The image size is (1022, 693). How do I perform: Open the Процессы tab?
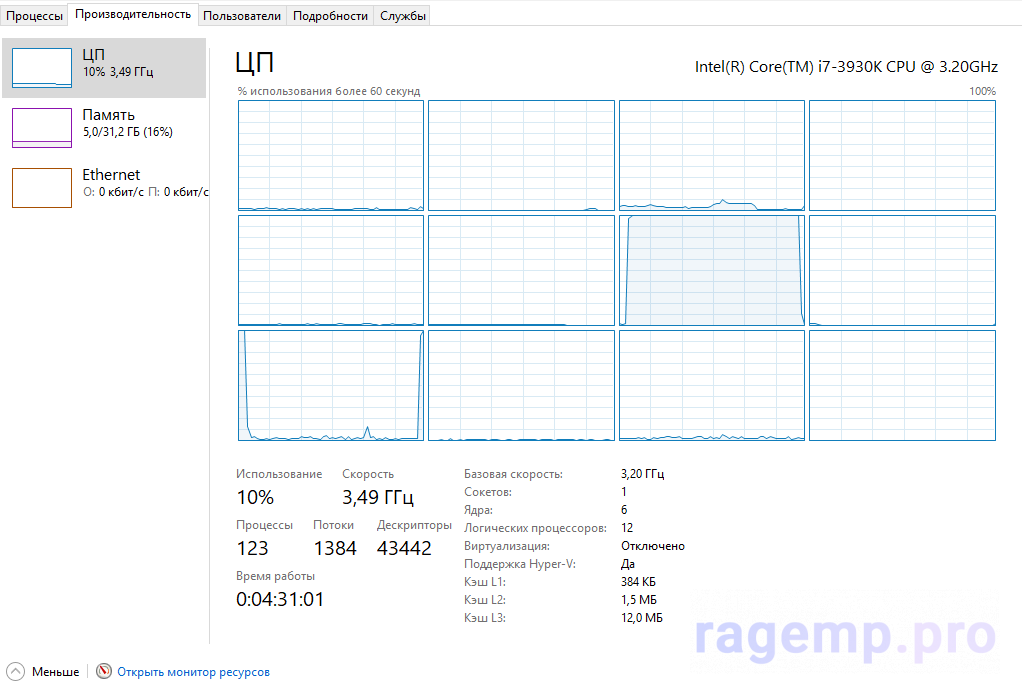click(x=34, y=16)
